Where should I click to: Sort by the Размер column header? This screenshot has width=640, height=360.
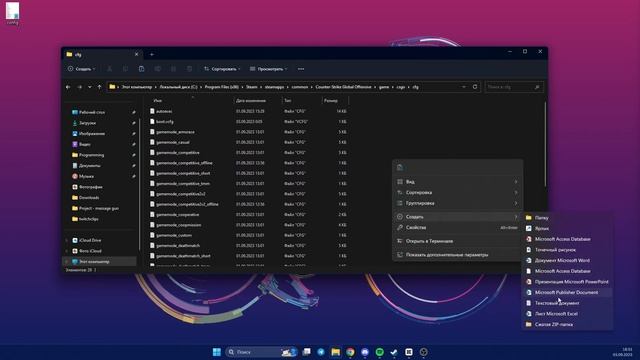click(331, 100)
